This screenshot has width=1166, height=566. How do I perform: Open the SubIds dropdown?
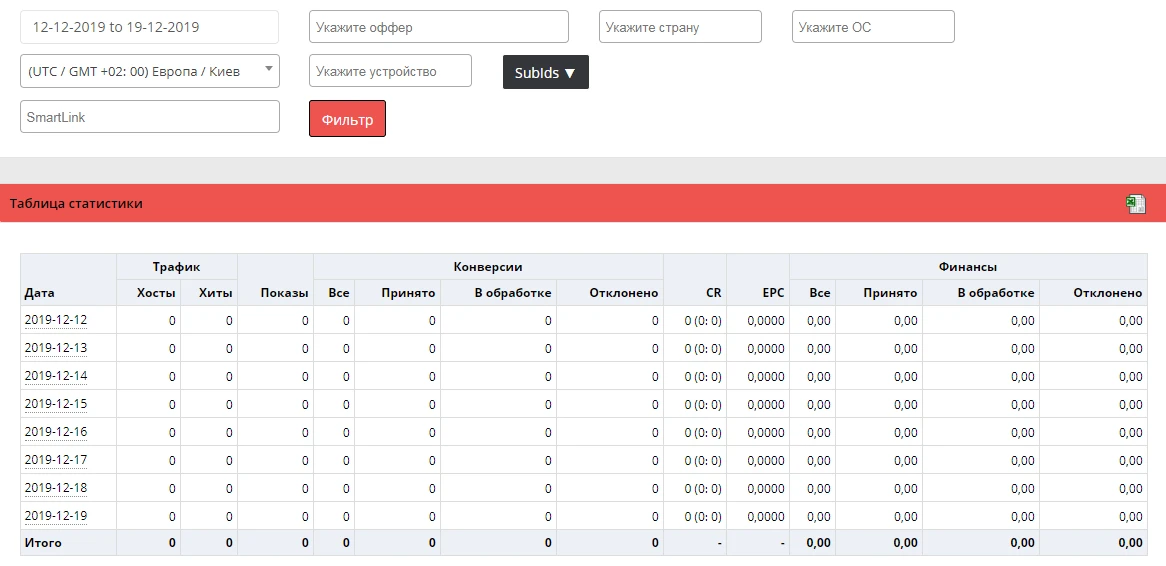point(546,72)
